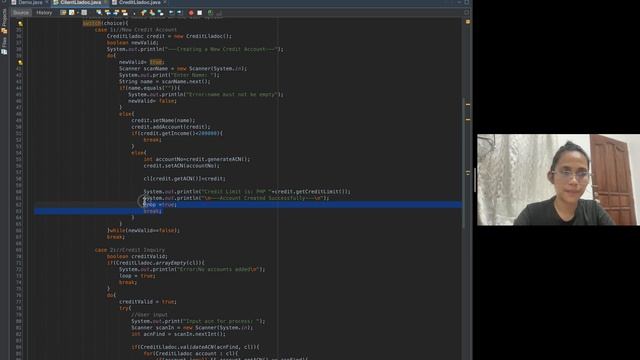Click the Comment lines toolbar icon
Viewport: 640px width, 360px height.
coord(210,13)
